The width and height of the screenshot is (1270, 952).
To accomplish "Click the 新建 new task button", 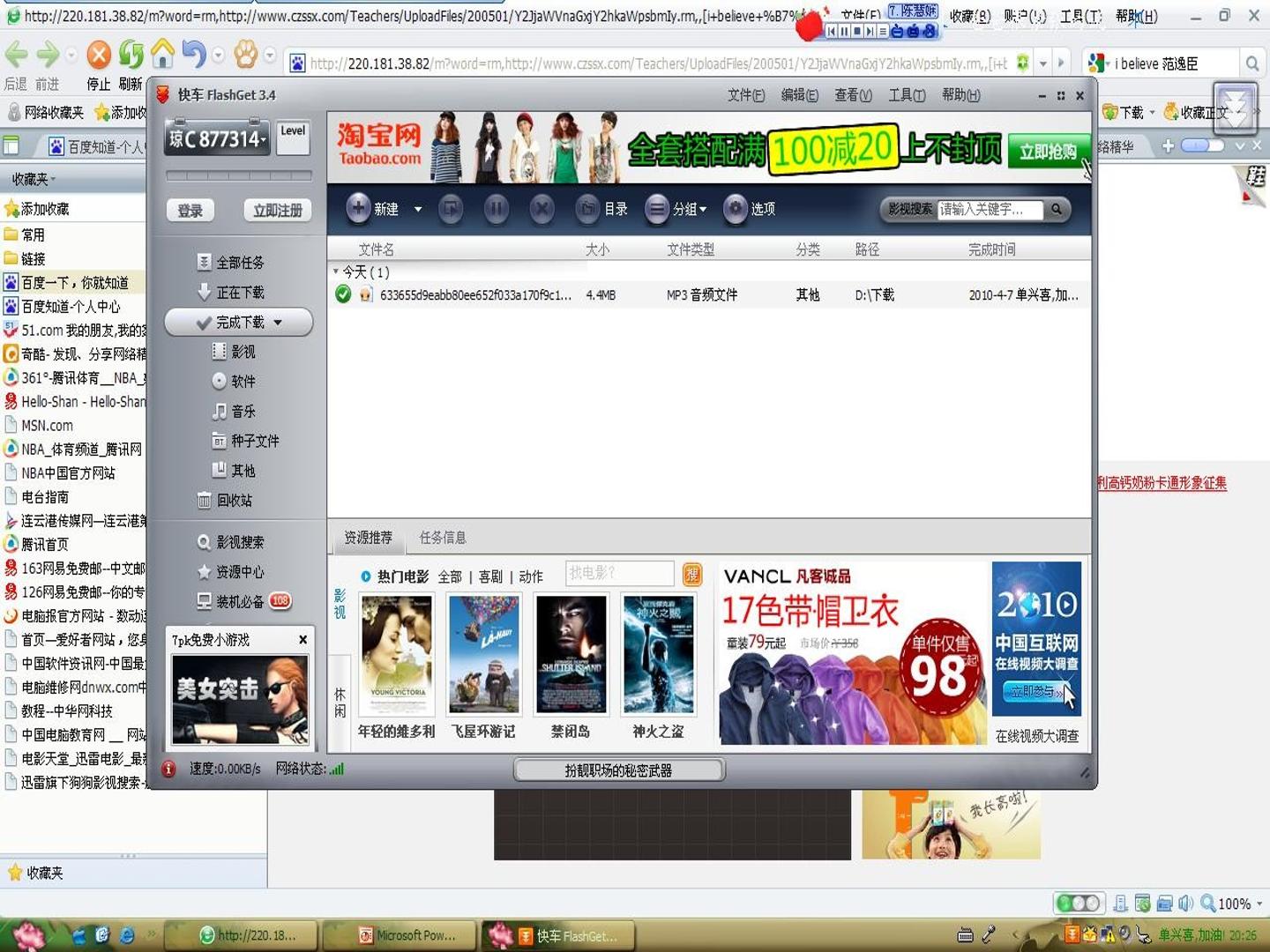I will 372,209.
